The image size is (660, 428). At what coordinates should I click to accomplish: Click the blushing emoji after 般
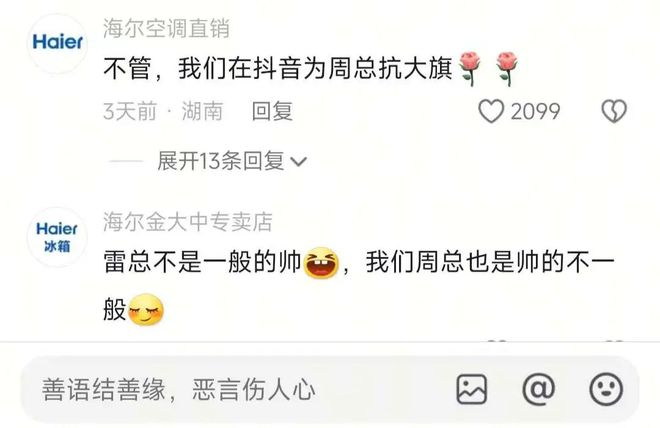(x=146, y=310)
